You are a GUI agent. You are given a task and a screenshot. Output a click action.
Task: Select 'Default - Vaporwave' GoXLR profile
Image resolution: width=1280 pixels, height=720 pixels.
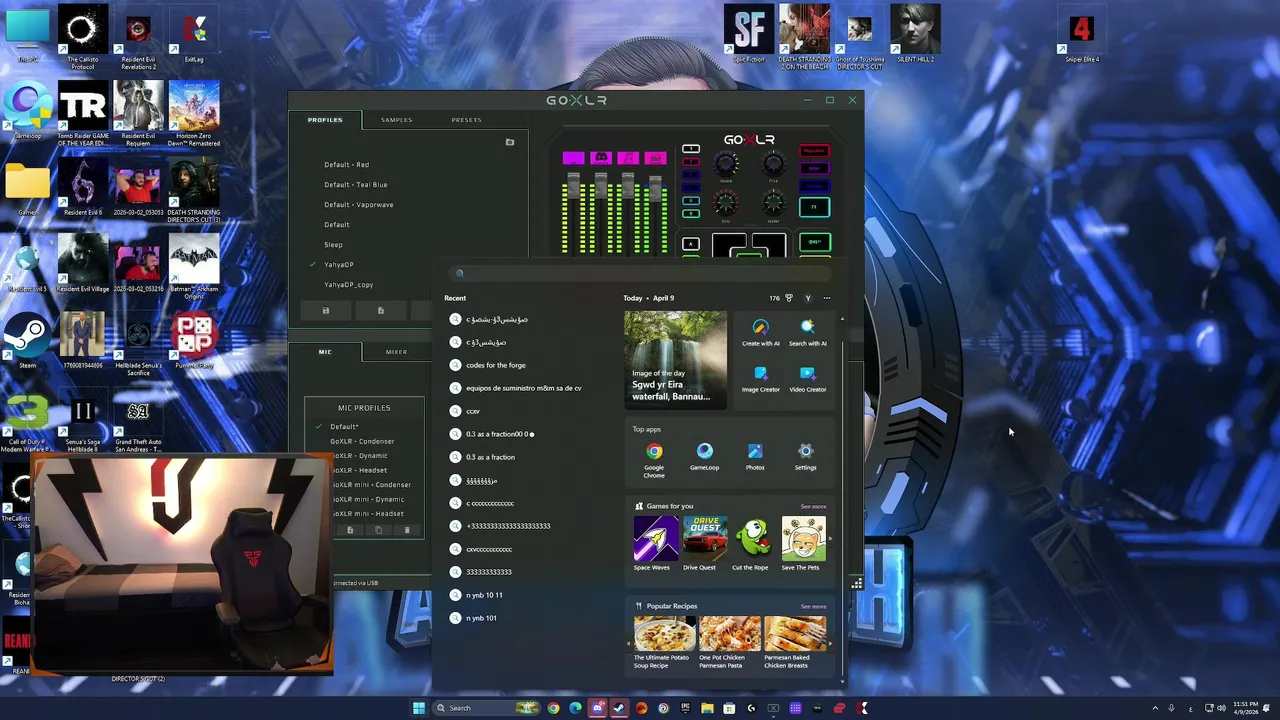tap(358, 205)
